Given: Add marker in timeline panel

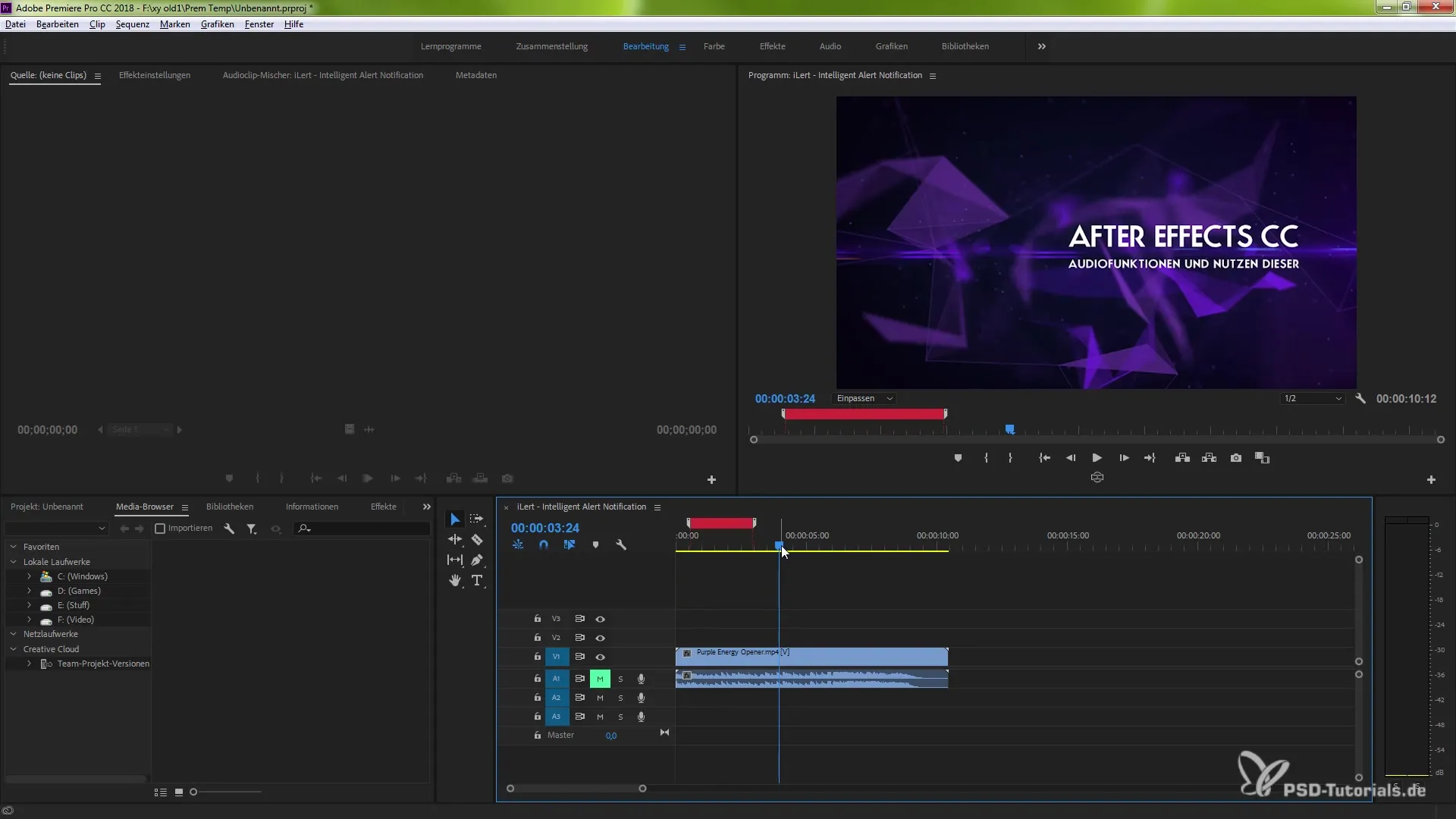Looking at the screenshot, I should coord(595,544).
